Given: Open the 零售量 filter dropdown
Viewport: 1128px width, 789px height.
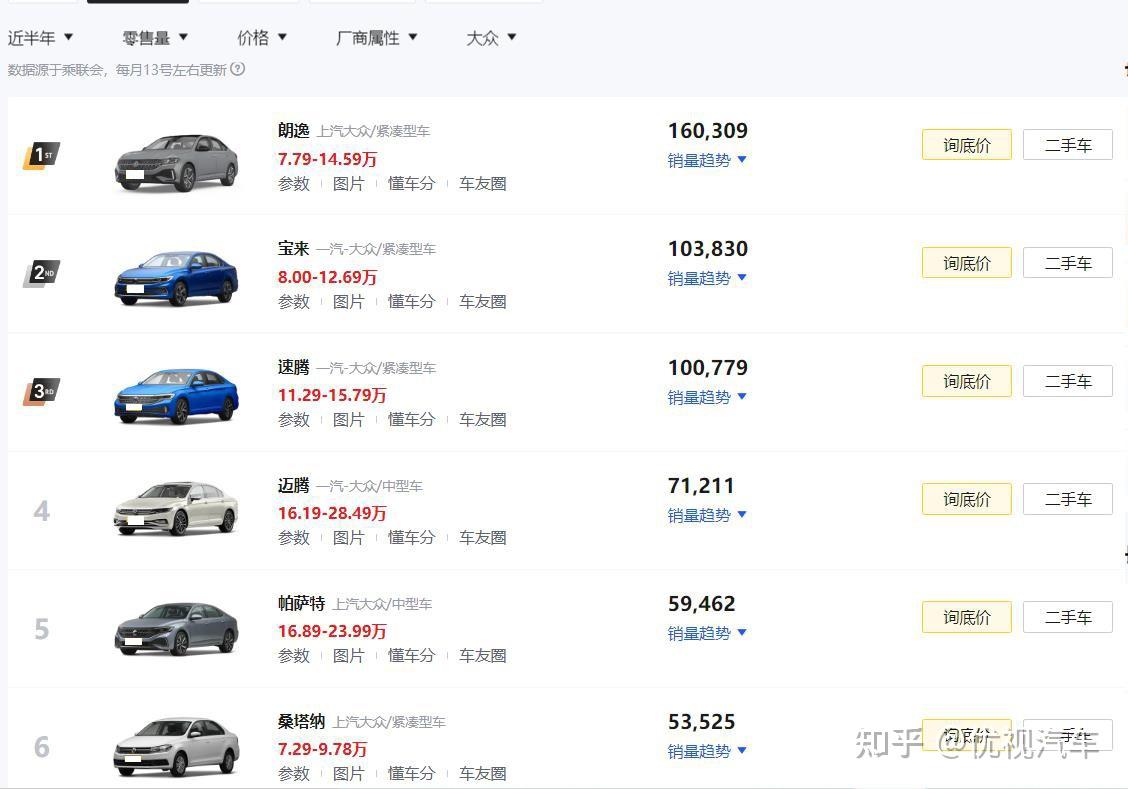Looking at the screenshot, I should point(155,38).
